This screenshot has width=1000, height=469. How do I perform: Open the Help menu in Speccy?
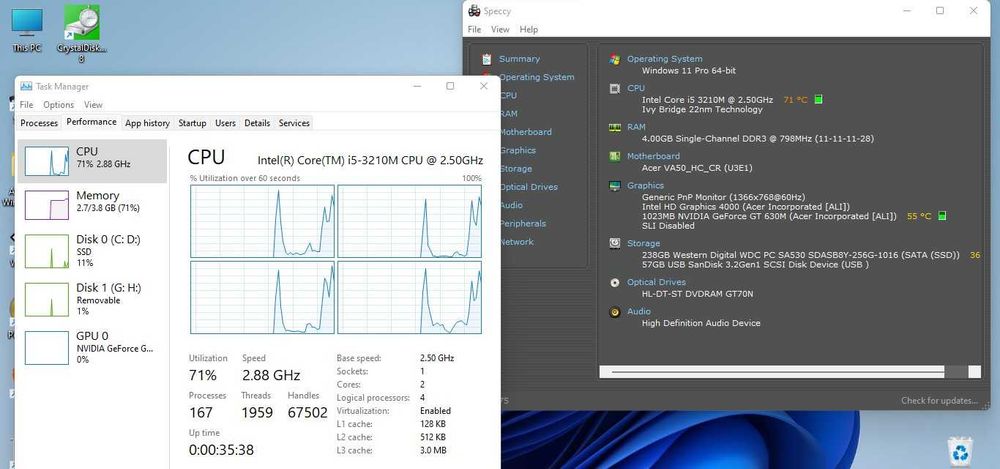[529, 29]
